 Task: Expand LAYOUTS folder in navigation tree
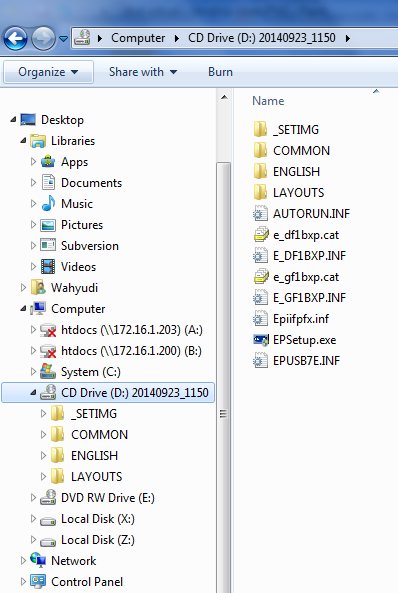[44, 477]
